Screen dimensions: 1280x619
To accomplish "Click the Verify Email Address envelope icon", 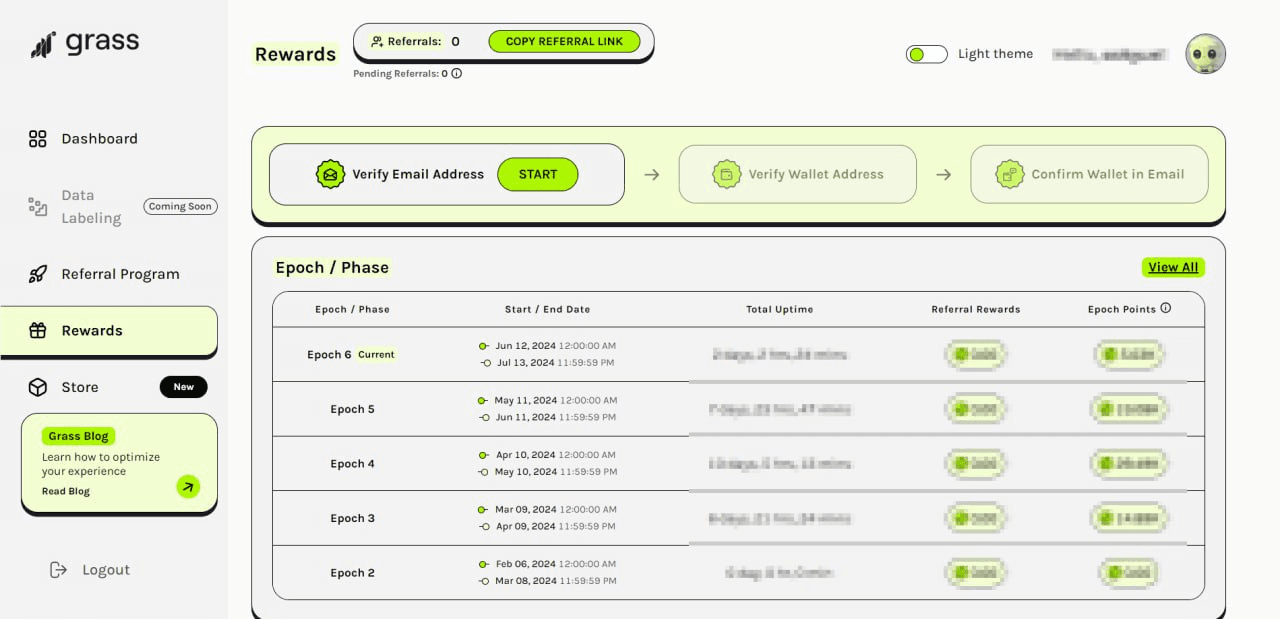I will 330,175.
